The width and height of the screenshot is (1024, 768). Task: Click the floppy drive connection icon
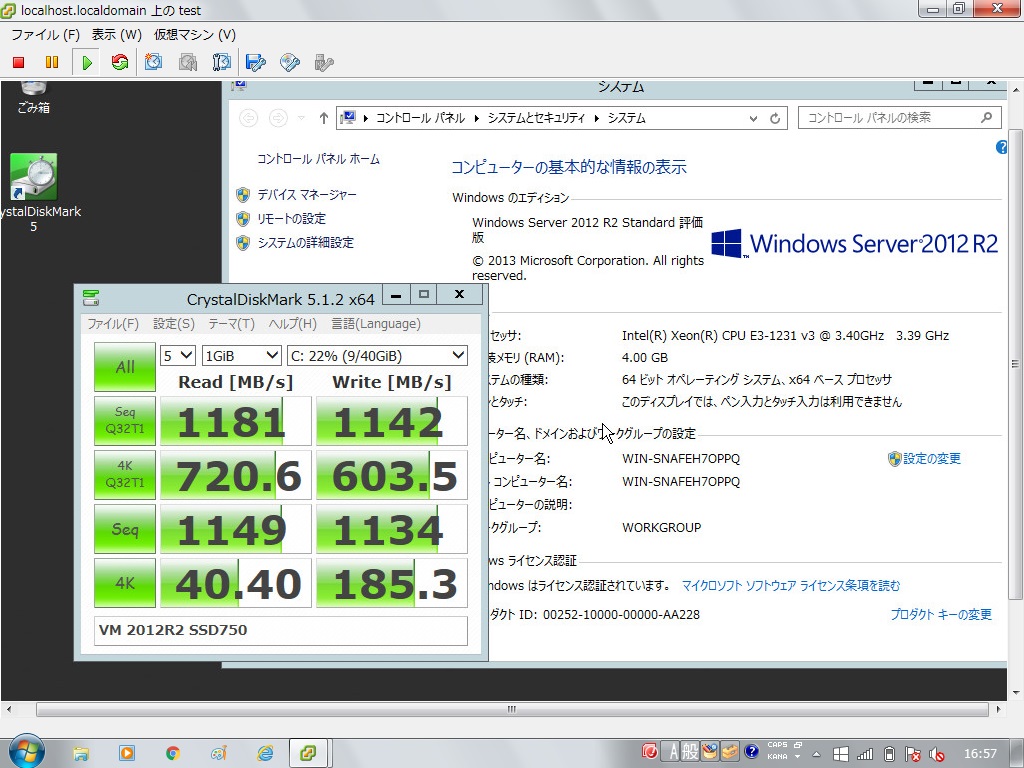coord(256,62)
